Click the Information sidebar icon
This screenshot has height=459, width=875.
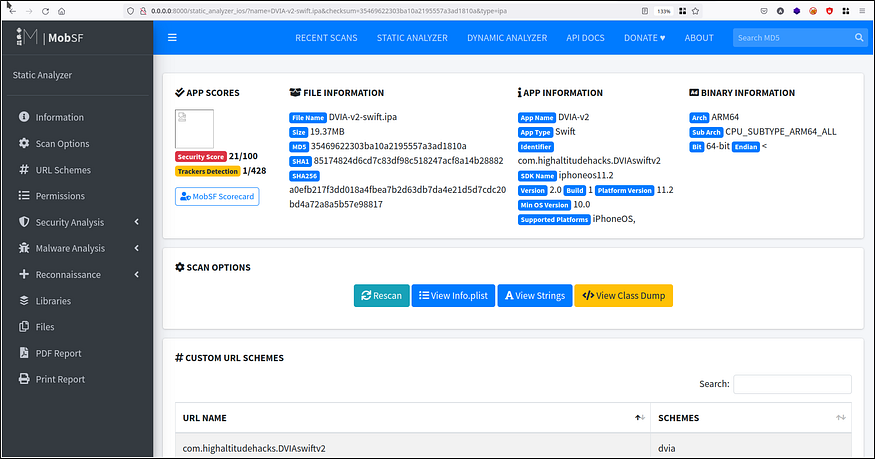point(24,117)
